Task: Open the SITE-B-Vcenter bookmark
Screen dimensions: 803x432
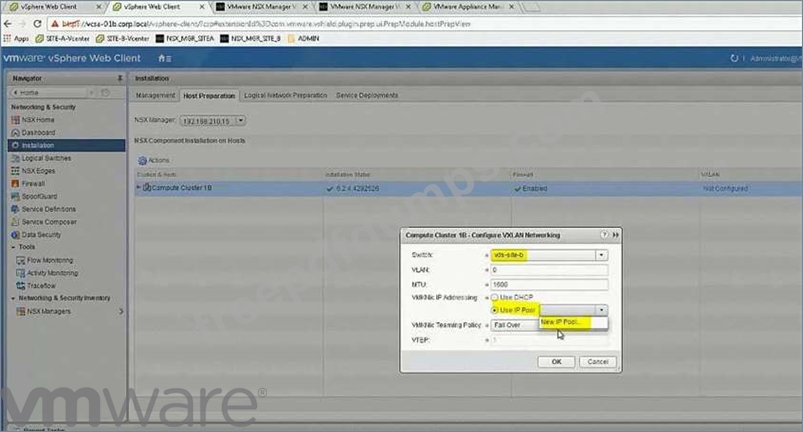Action: [122, 38]
